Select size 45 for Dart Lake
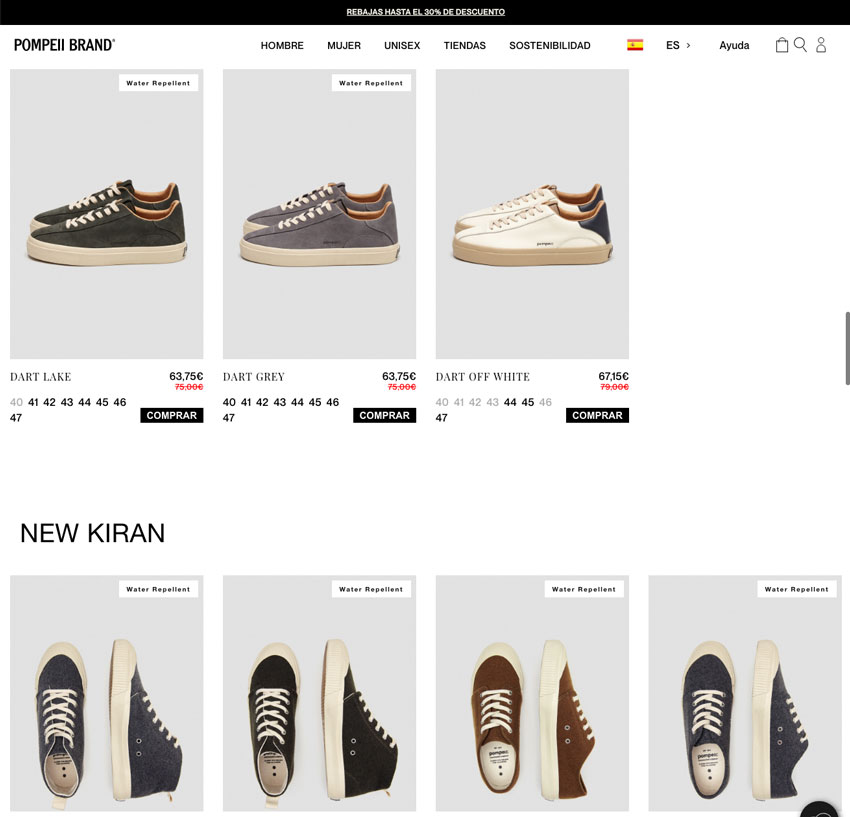The image size is (850, 817). [102, 402]
